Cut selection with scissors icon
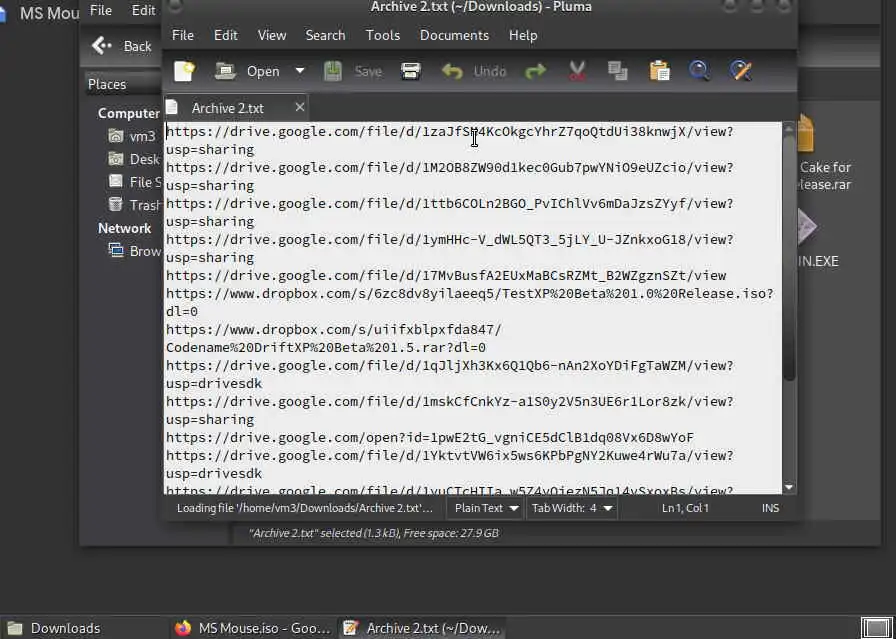Viewport: 896px width, 639px height. coord(577,71)
